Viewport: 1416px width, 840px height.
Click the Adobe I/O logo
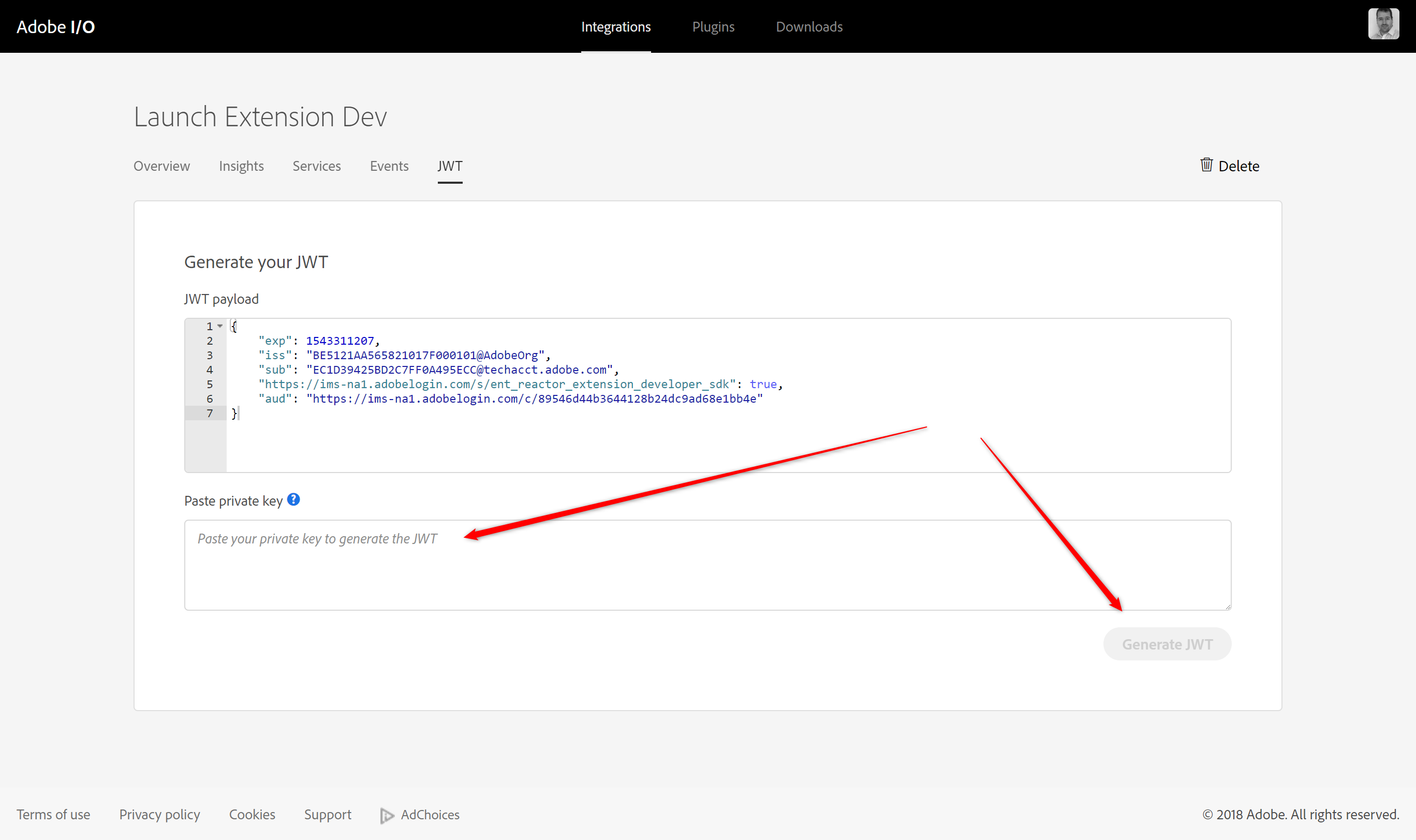click(55, 26)
